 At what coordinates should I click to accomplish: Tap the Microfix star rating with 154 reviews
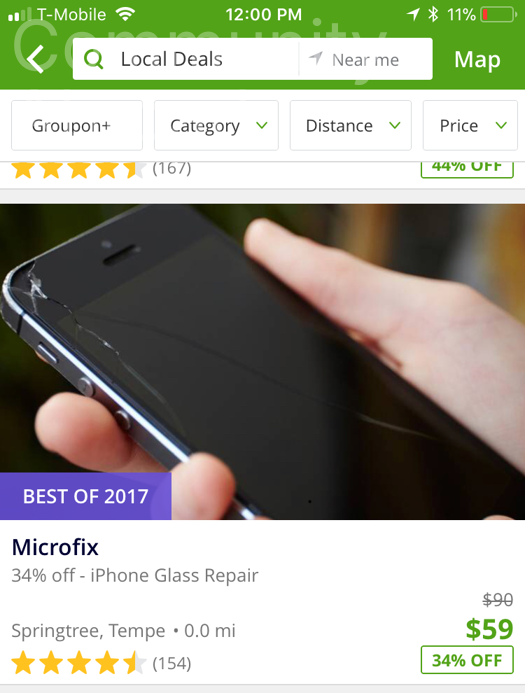(x=101, y=663)
